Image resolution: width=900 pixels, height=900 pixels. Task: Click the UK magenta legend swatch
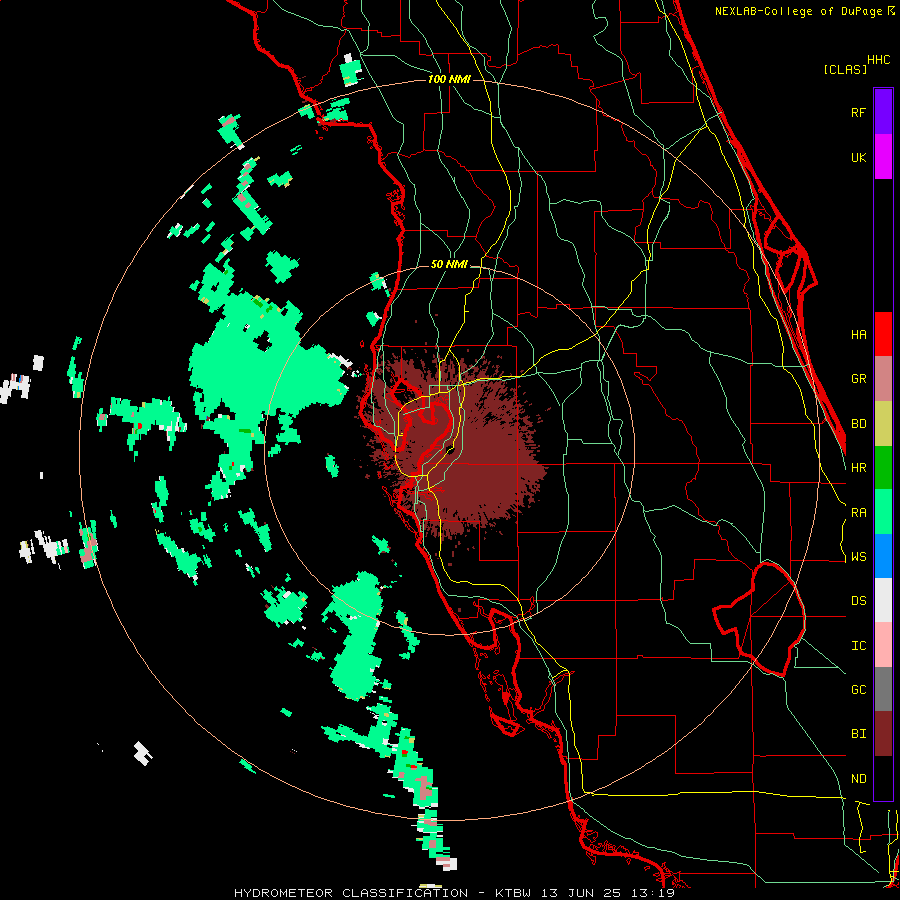point(883,157)
